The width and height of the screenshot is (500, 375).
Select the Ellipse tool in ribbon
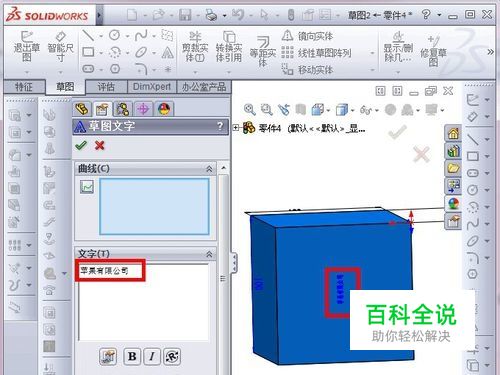(x=141, y=52)
